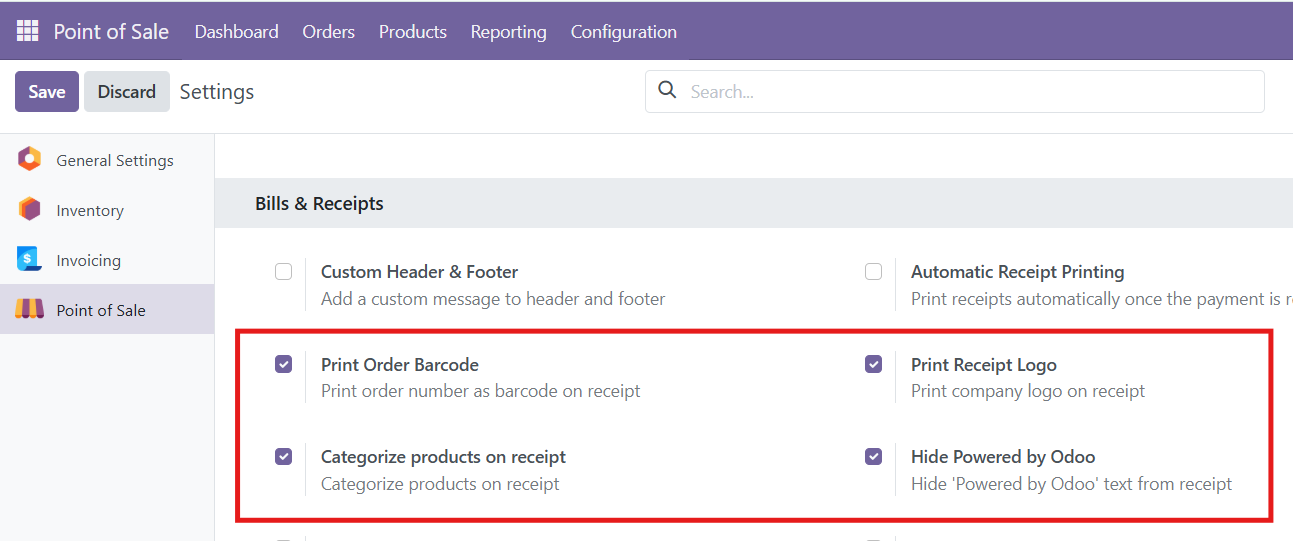The height and width of the screenshot is (541, 1293).
Task: Click the Point of Sale storefront icon
Action: click(x=30, y=310)
